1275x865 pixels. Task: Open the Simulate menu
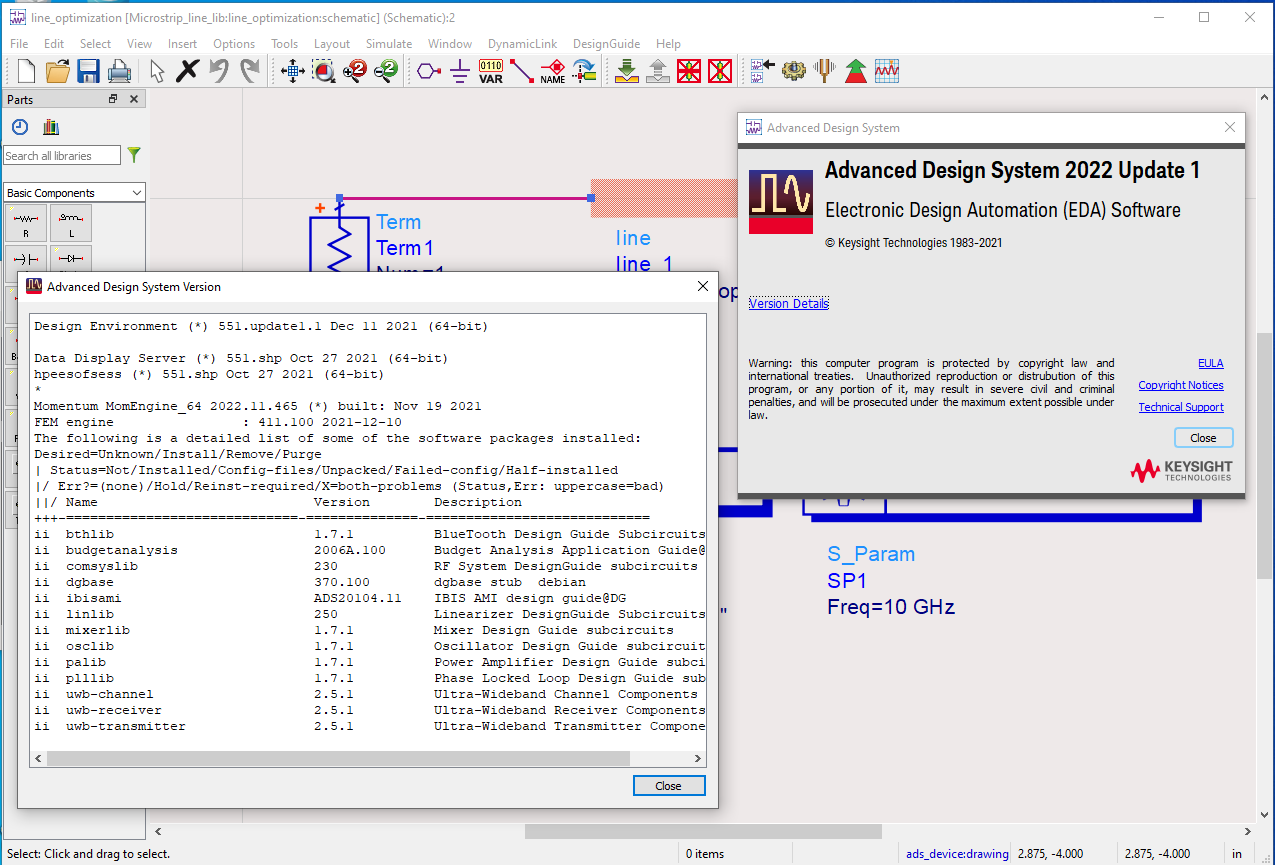(x=389, y=44)
